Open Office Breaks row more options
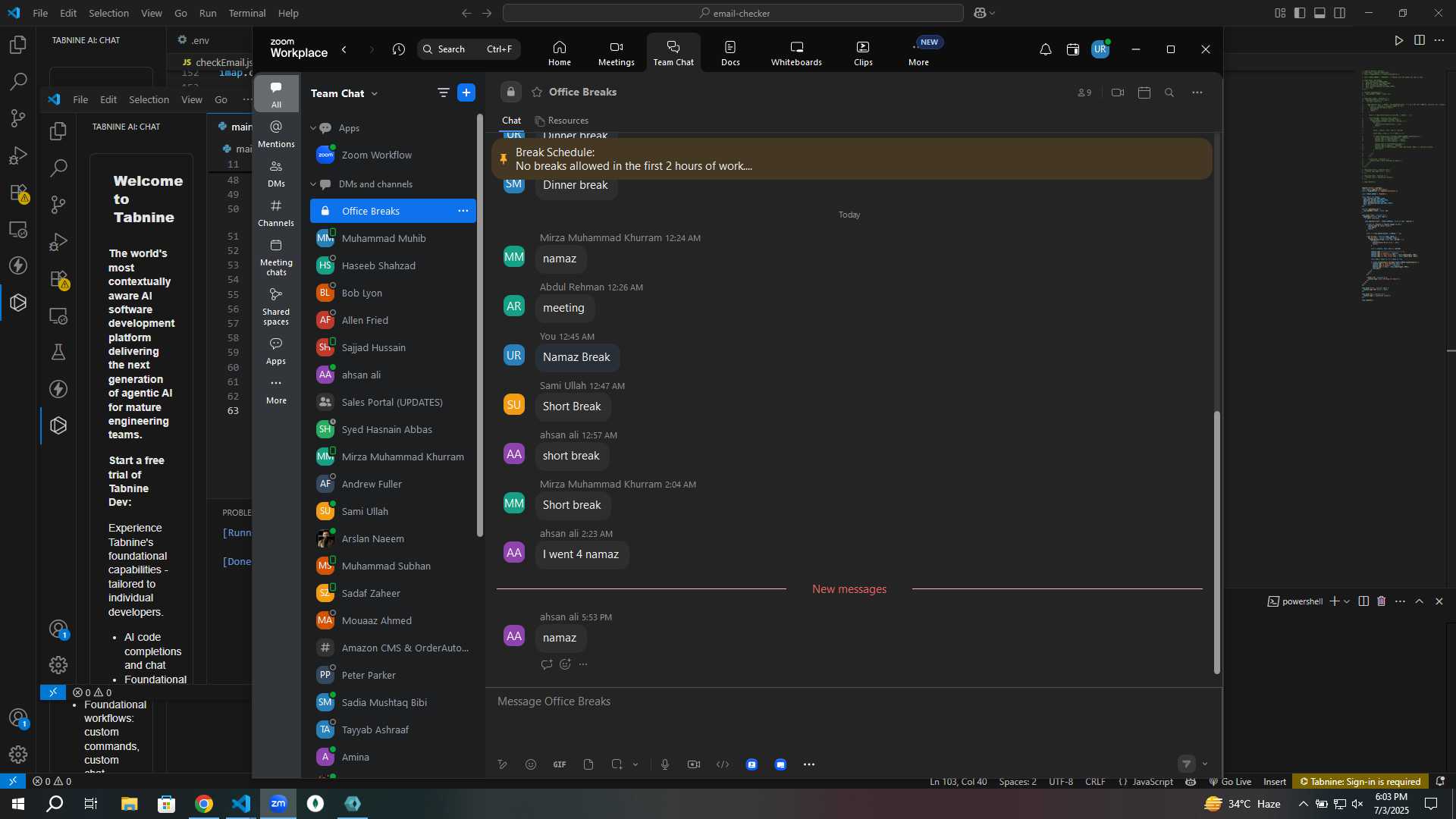Viewport: 1456px width, 819px height. (x=463, y=211)
